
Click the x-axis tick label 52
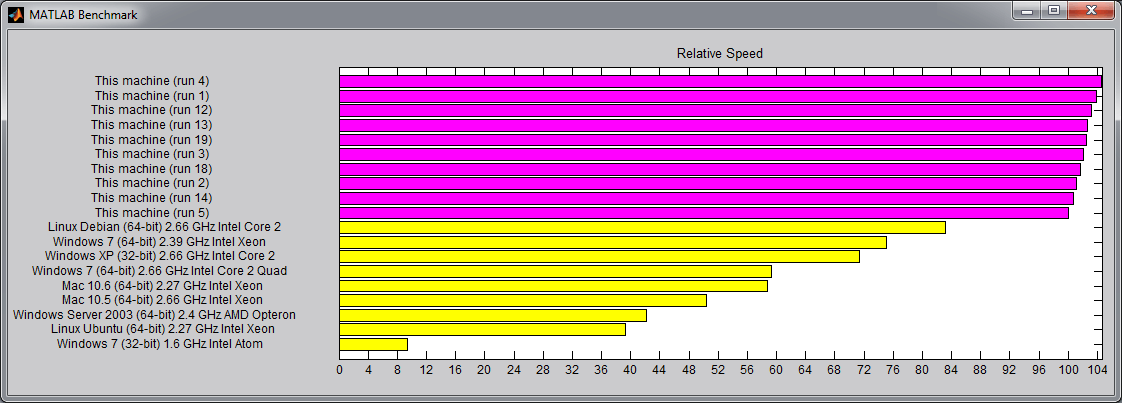pos(718,370)
